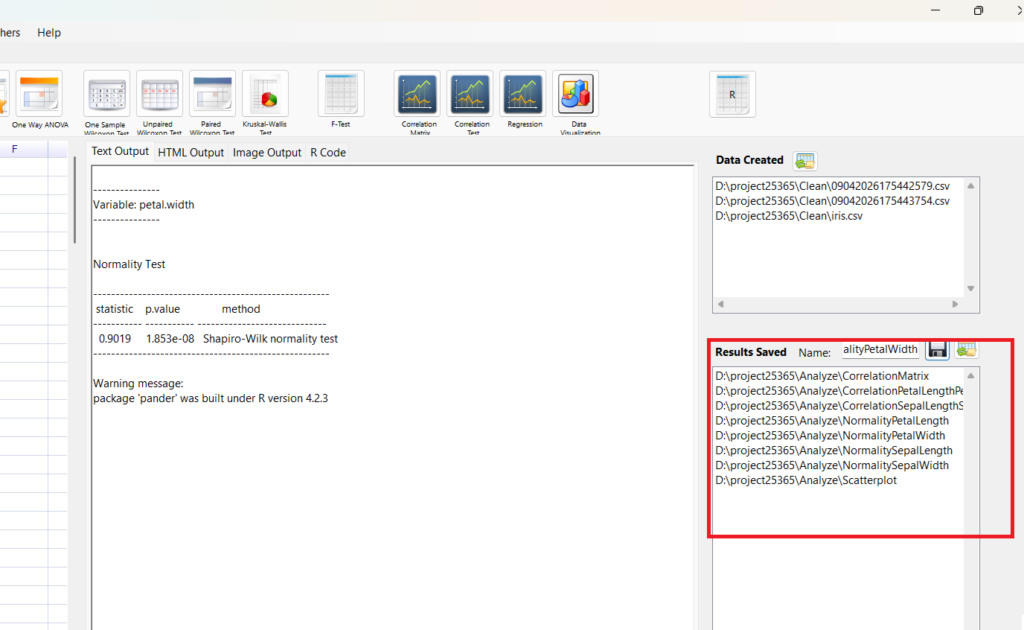Select the Paired Wilcoxon Test icon

click(x=212, y=95)
